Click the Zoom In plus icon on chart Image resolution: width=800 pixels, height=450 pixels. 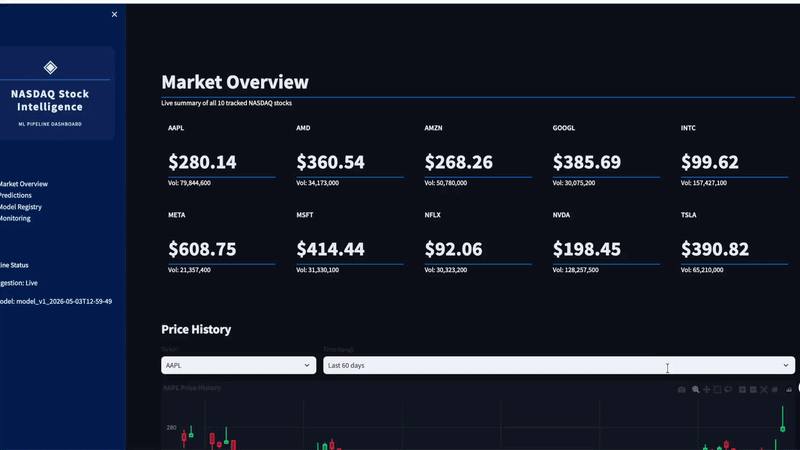point(742,390)
